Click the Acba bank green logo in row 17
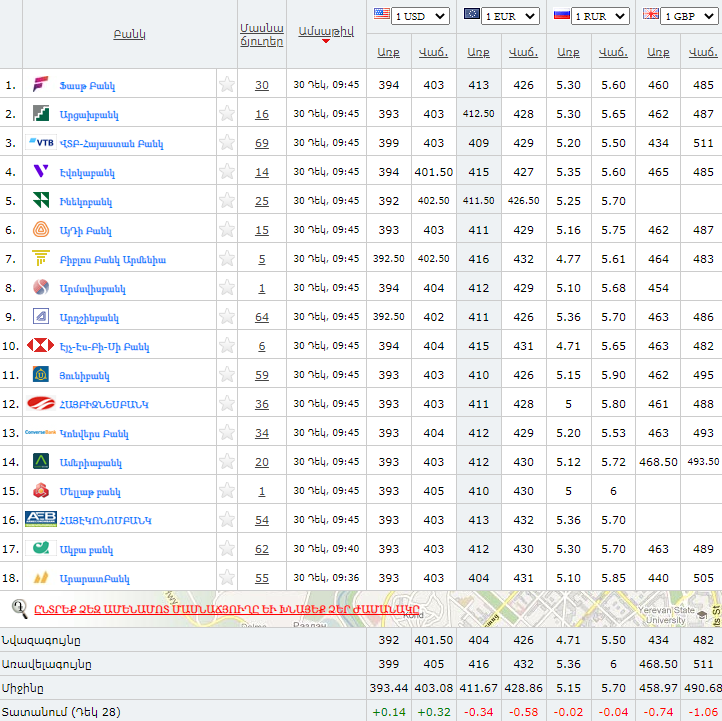This screenshot has width=722, height=721. 41,548
